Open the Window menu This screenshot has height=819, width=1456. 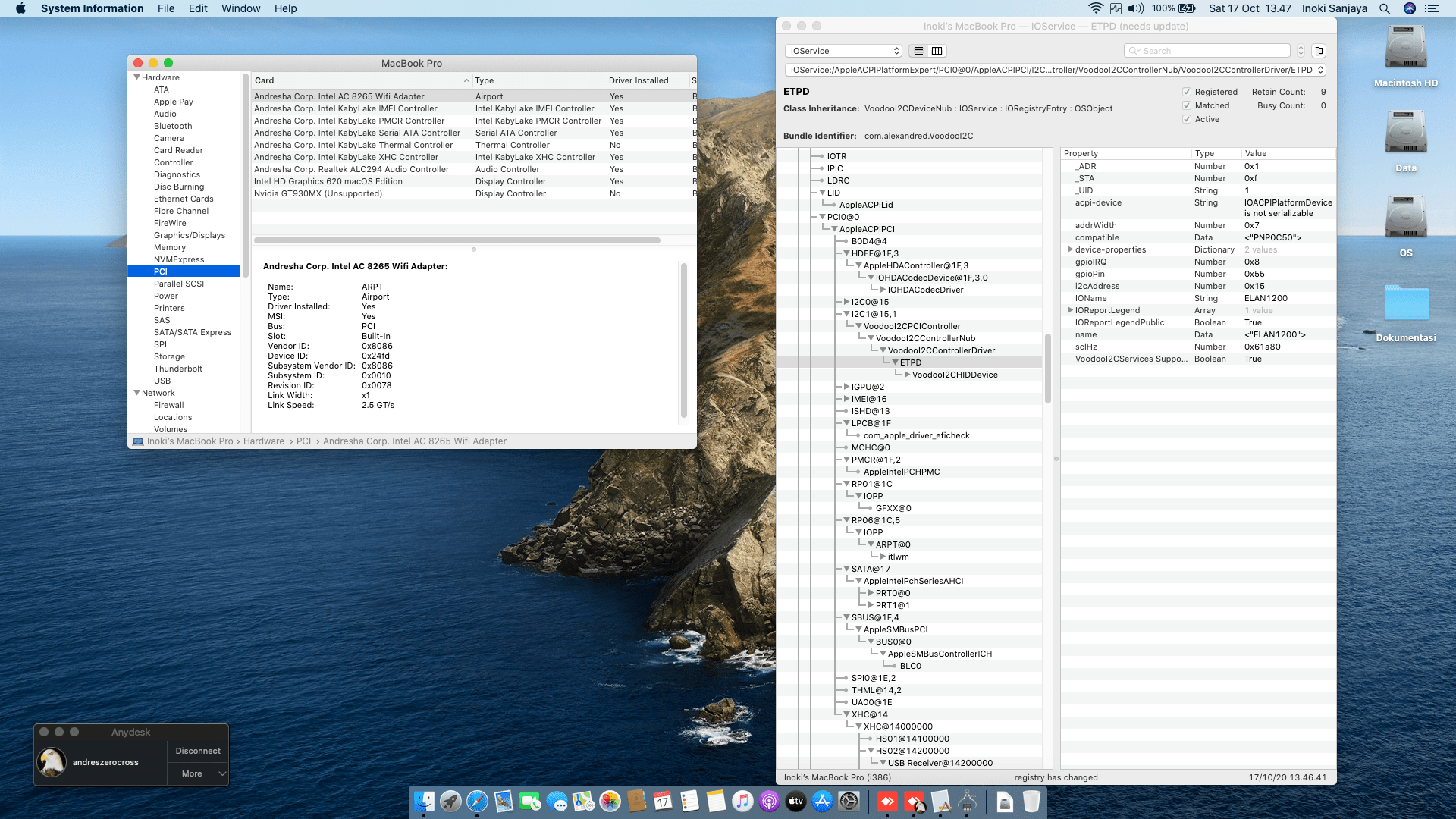(240, 8)
